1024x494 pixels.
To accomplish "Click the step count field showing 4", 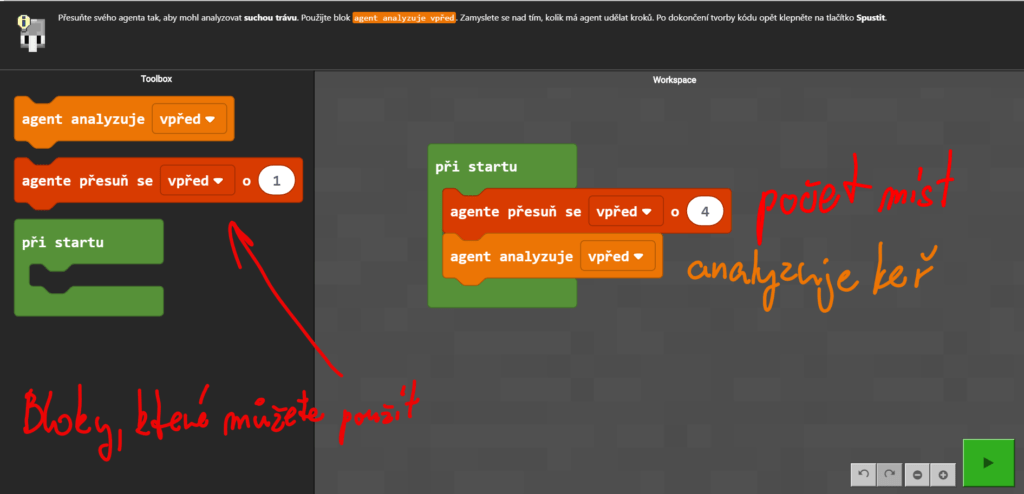I will click(705, 212).
